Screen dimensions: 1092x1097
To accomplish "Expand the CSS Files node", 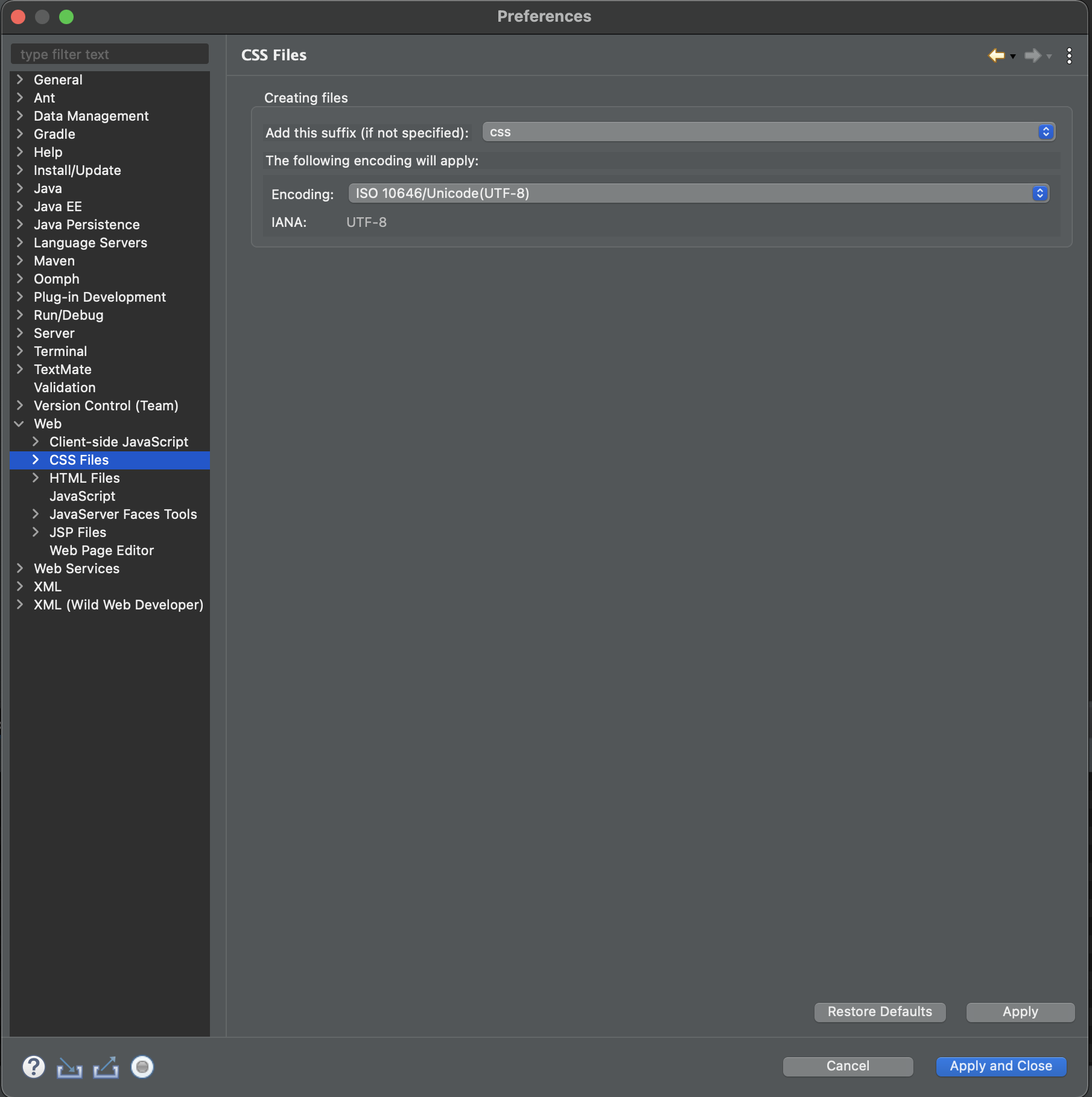I will [36, 460].
